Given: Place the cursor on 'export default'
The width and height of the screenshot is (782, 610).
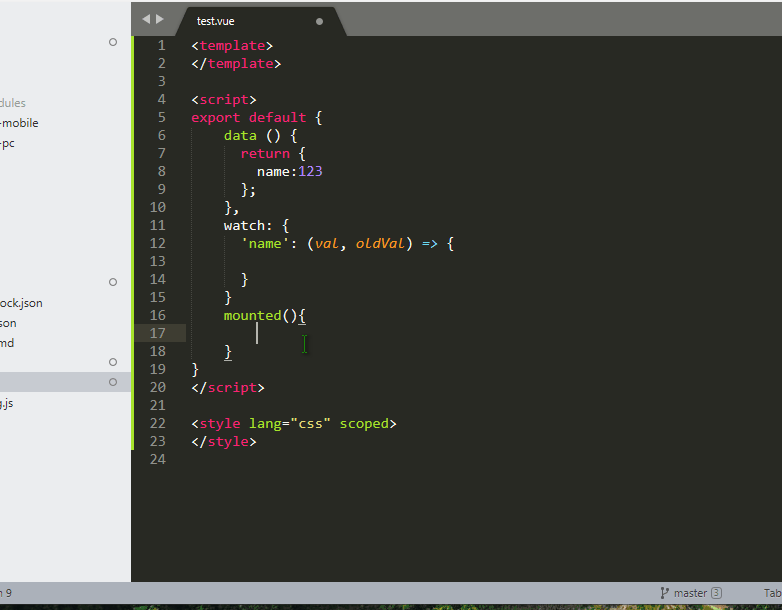Looking at the screenshot, I should [248, 118].
